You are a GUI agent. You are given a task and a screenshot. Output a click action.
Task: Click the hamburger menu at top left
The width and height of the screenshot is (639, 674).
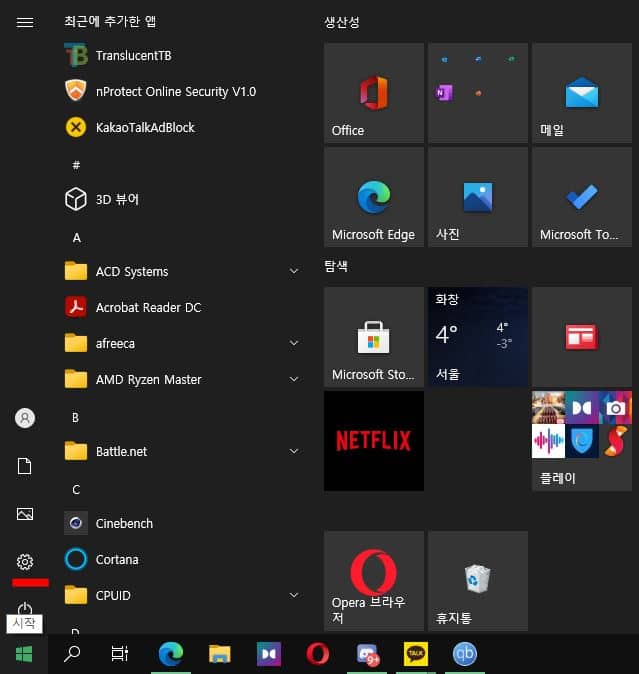[x=24, y=22]
